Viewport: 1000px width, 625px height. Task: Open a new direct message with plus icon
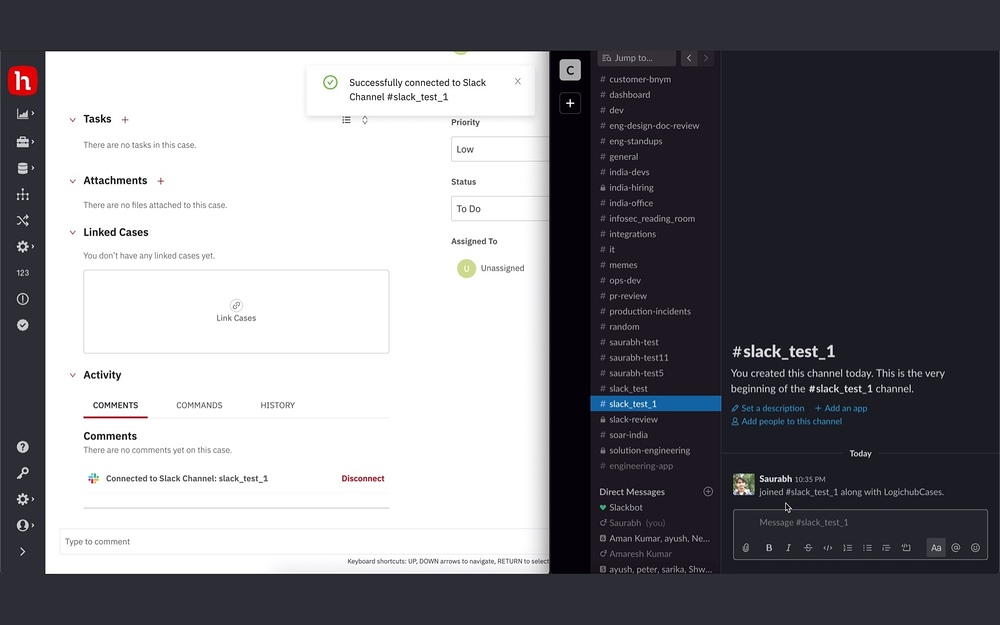(708, 492)
